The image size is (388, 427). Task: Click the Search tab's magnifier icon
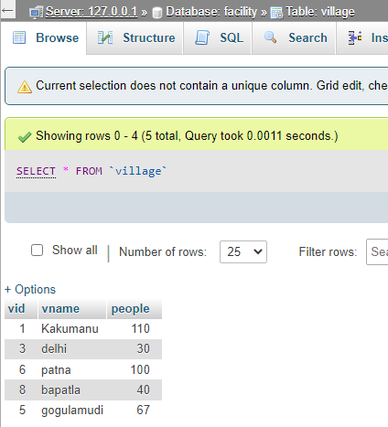pos(270,37)
